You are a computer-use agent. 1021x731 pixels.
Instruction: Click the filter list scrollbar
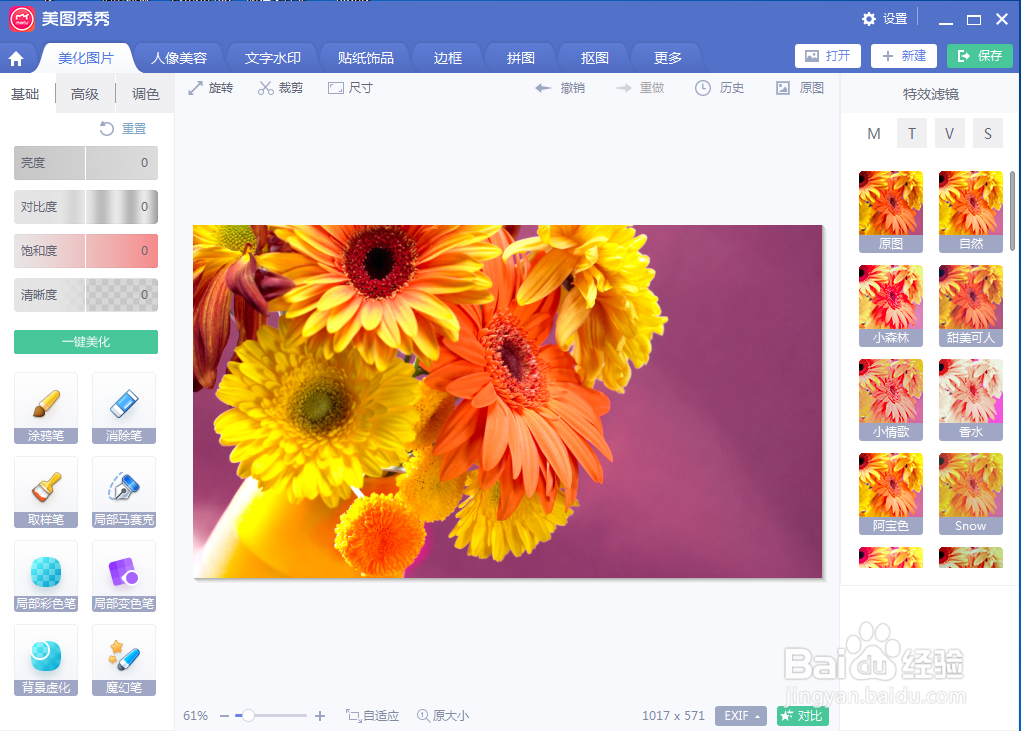1012,211
